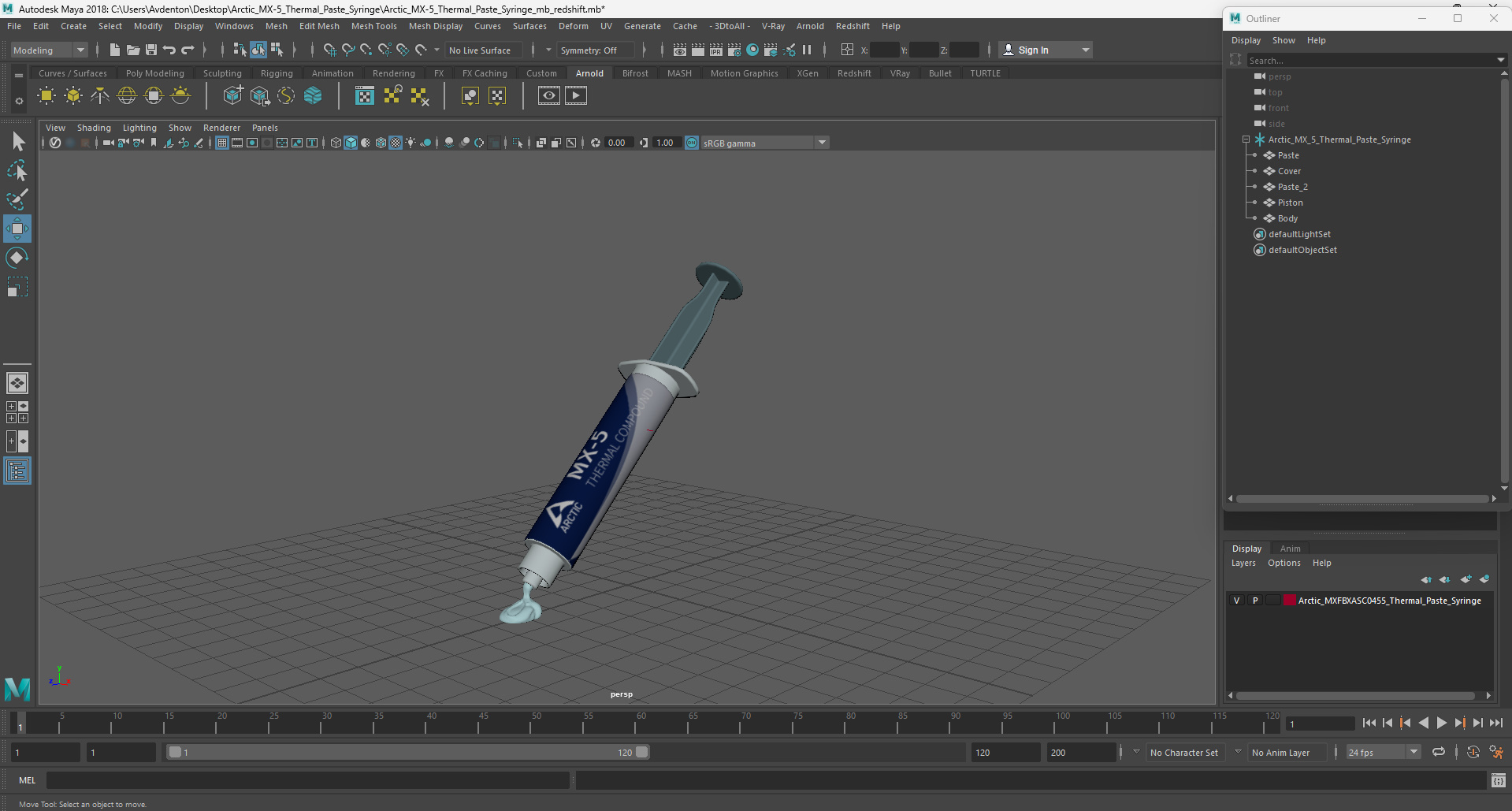Switch to the Poly Modeling shelf tab
This screenshot has height=811, width=1512.
154,73
